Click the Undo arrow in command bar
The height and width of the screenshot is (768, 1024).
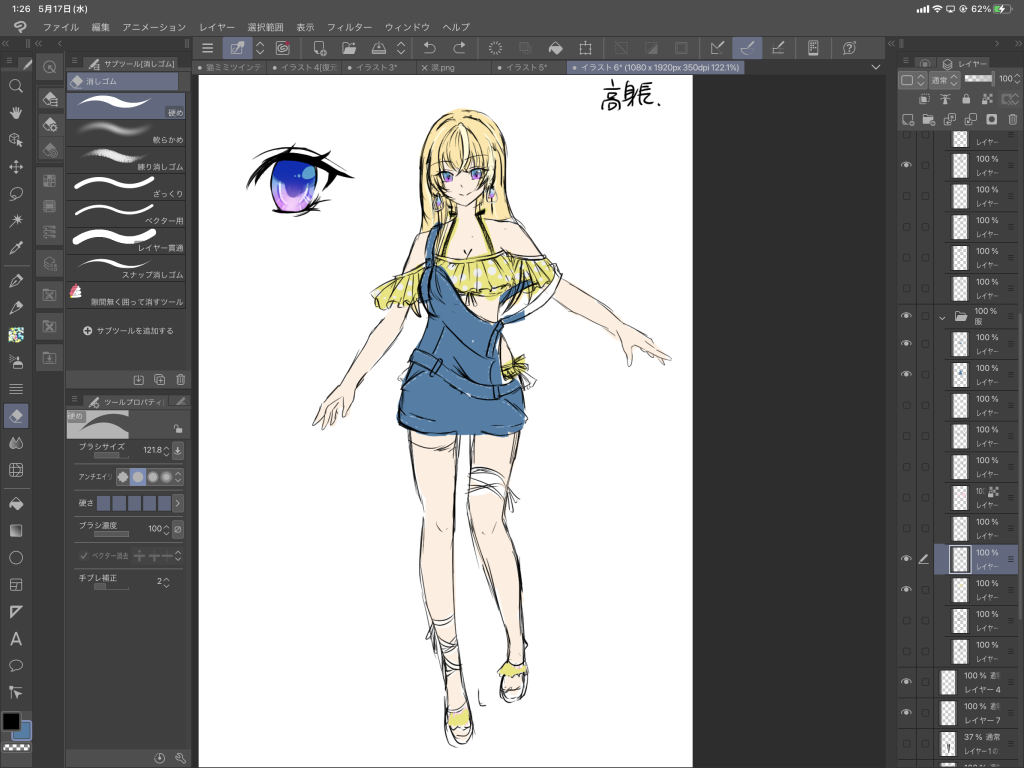[430, 47]
